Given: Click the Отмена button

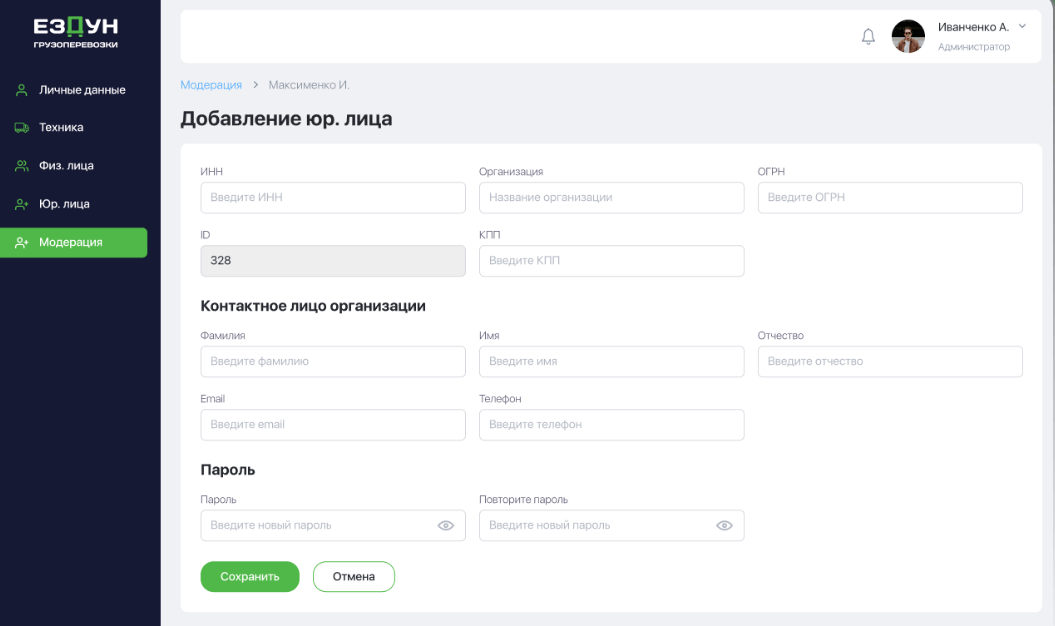Looking at the screenshot, I should 353,577.
